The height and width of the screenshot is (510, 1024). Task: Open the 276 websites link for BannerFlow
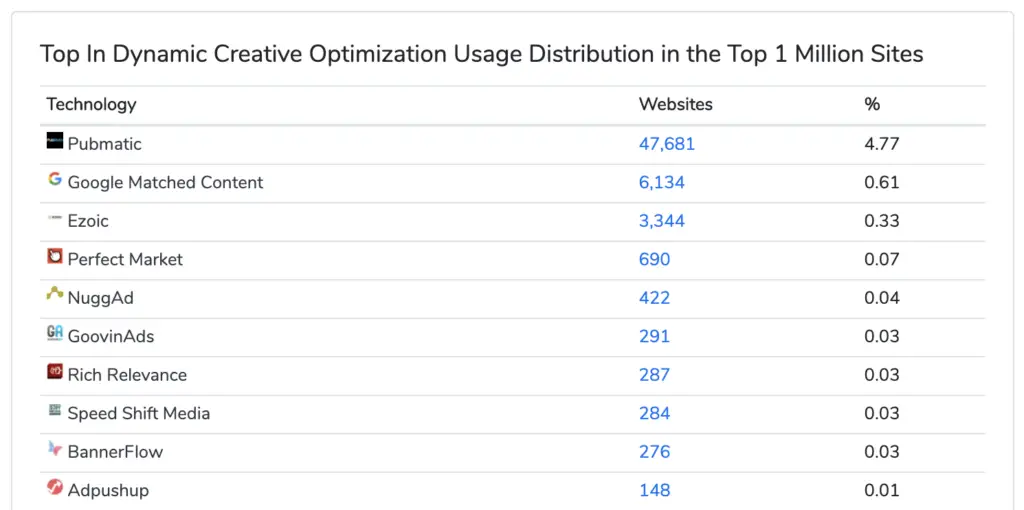point(654,452)
